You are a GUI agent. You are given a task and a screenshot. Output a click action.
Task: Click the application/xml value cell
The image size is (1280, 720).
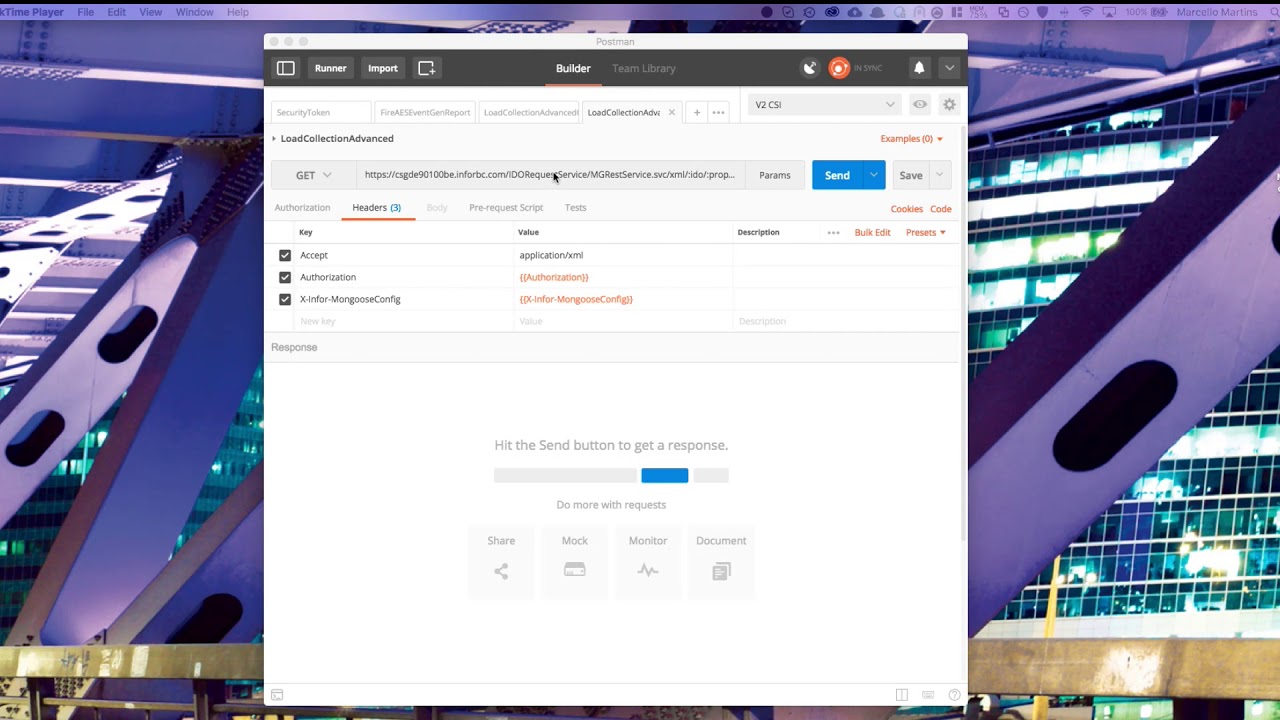pos(623,255)
